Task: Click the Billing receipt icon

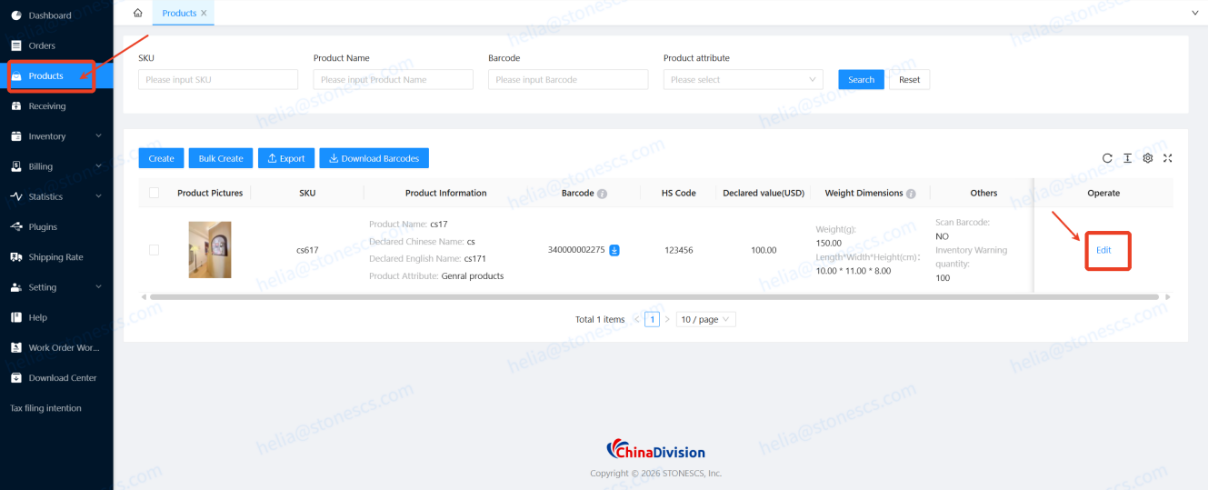Action: click(x=16, y=166)
